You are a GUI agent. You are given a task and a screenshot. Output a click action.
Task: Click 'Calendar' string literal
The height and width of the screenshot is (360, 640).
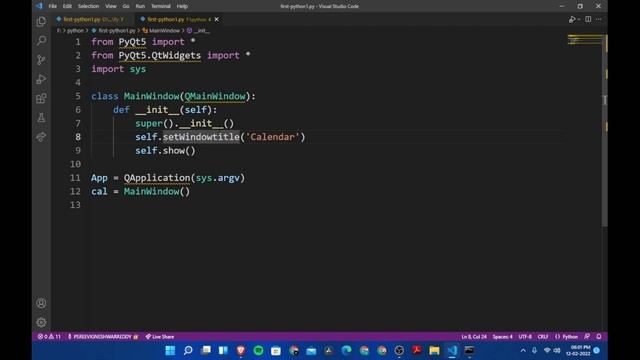tap(272, 137)
